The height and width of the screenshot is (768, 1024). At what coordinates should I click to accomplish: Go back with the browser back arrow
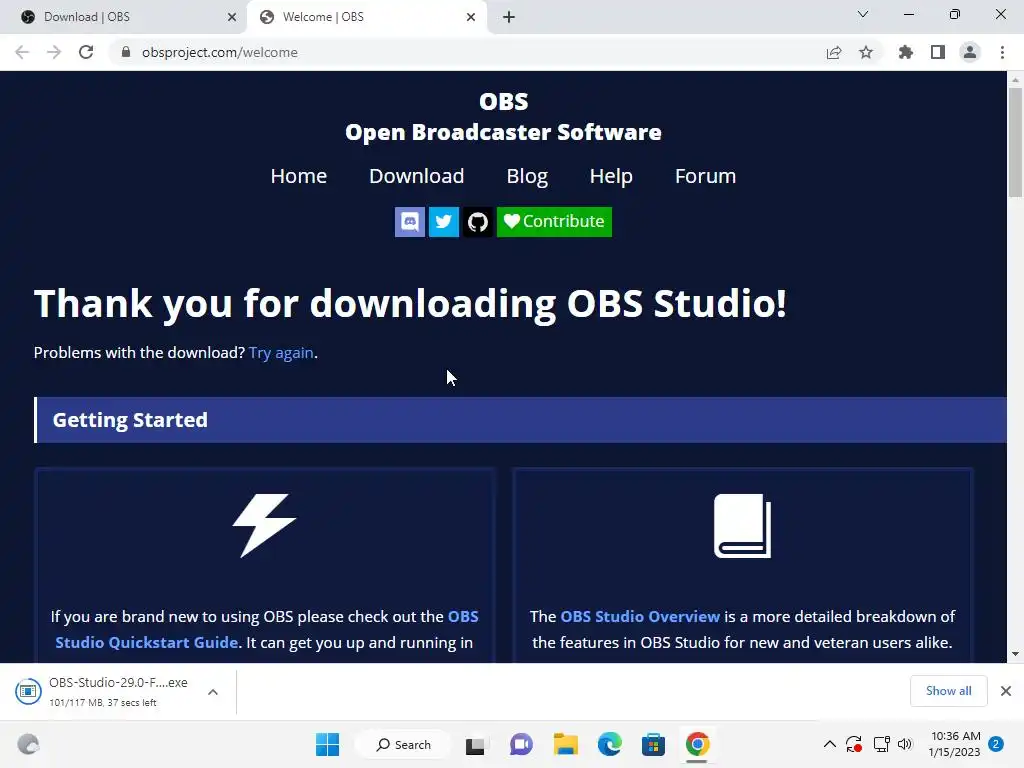pos(22,52)
